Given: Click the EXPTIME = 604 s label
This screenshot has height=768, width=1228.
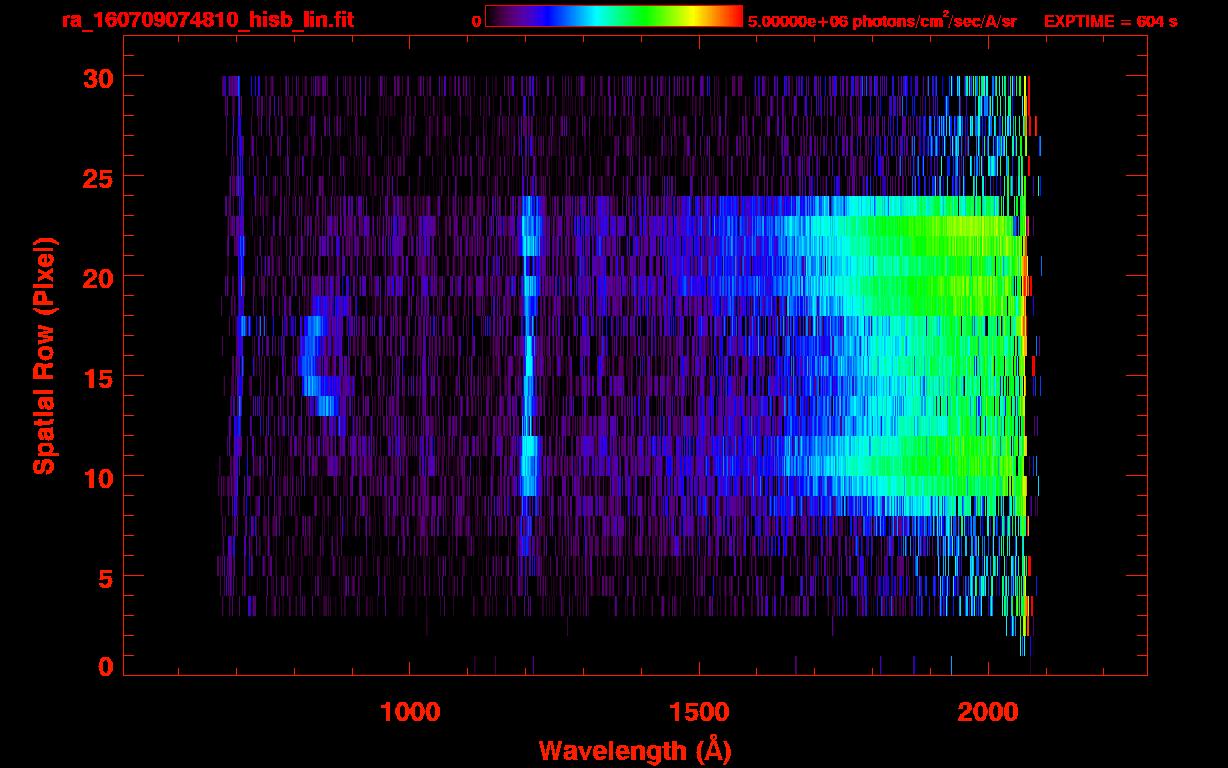Looking at the screenshot, I should click(1111, 21).
